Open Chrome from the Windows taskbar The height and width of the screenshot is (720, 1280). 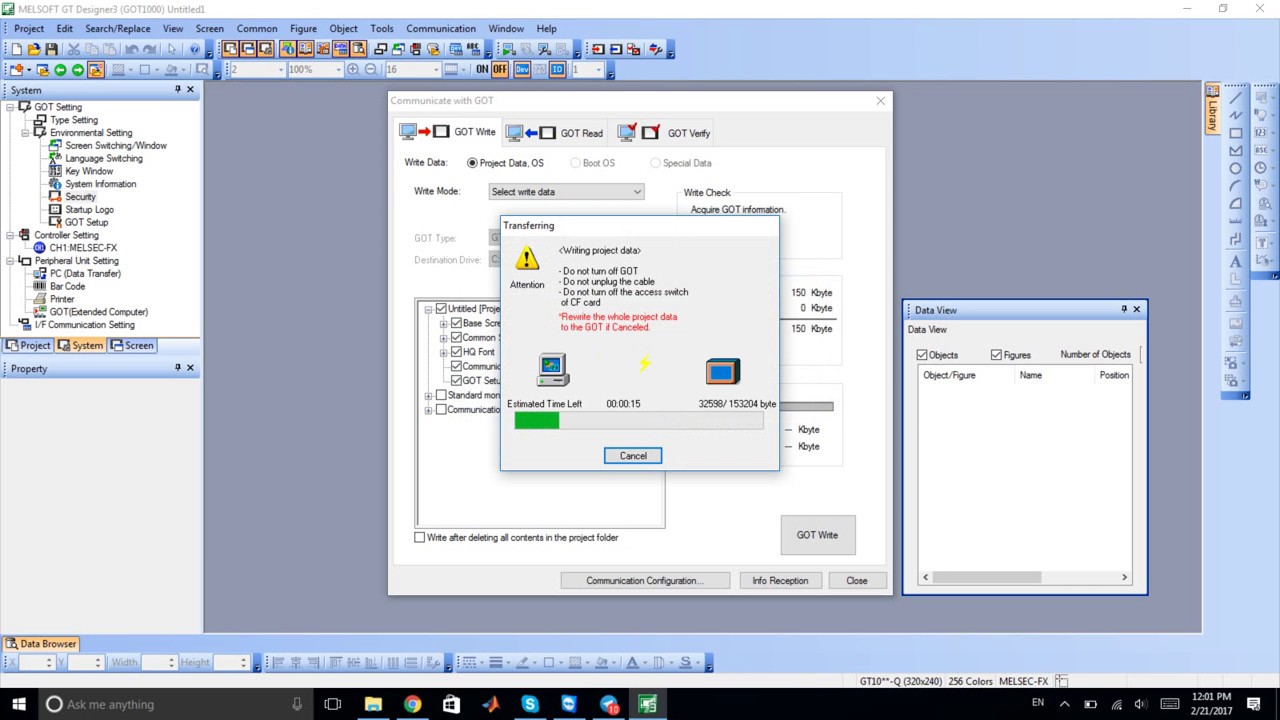click(412, 704)
